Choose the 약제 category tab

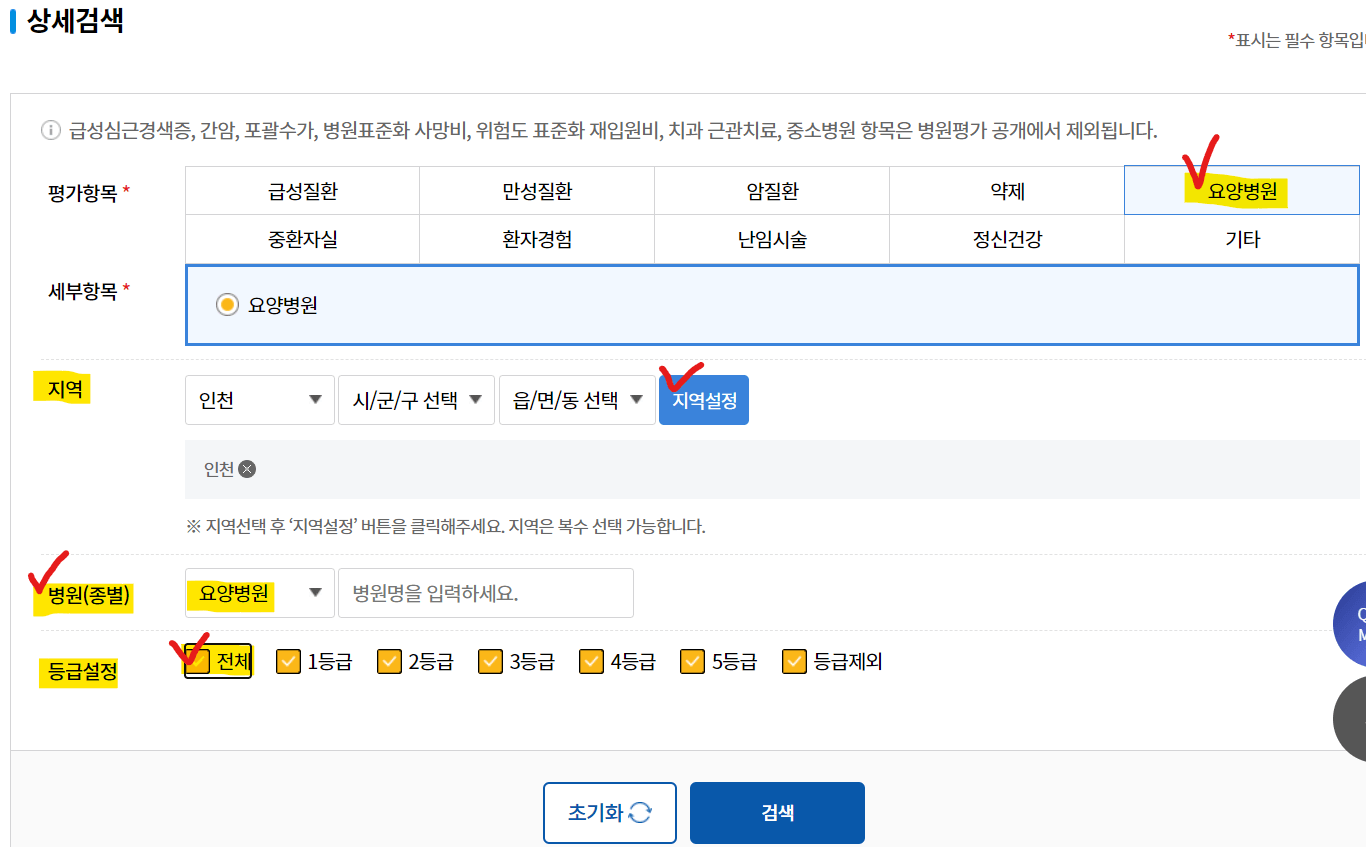click(1007, 191)
